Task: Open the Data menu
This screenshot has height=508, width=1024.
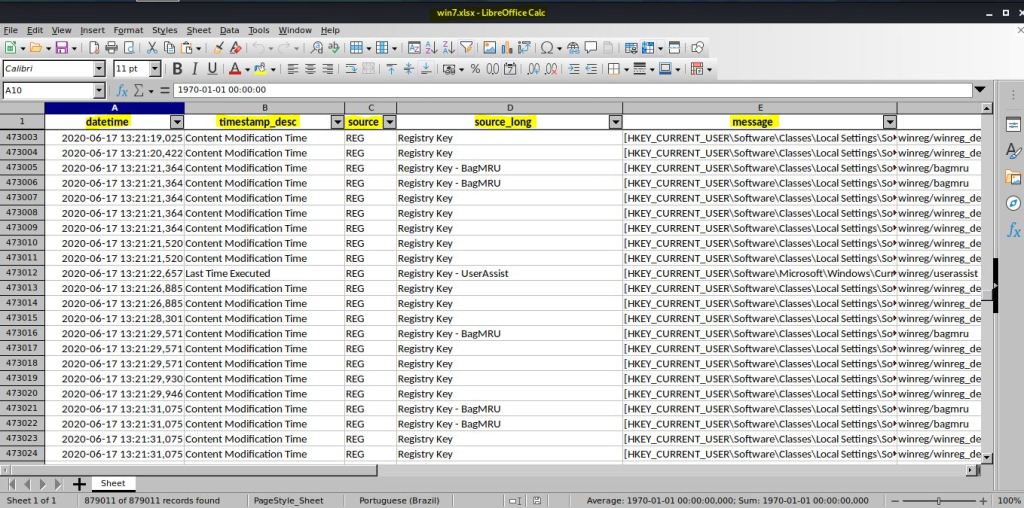Action: click(229, 31)
